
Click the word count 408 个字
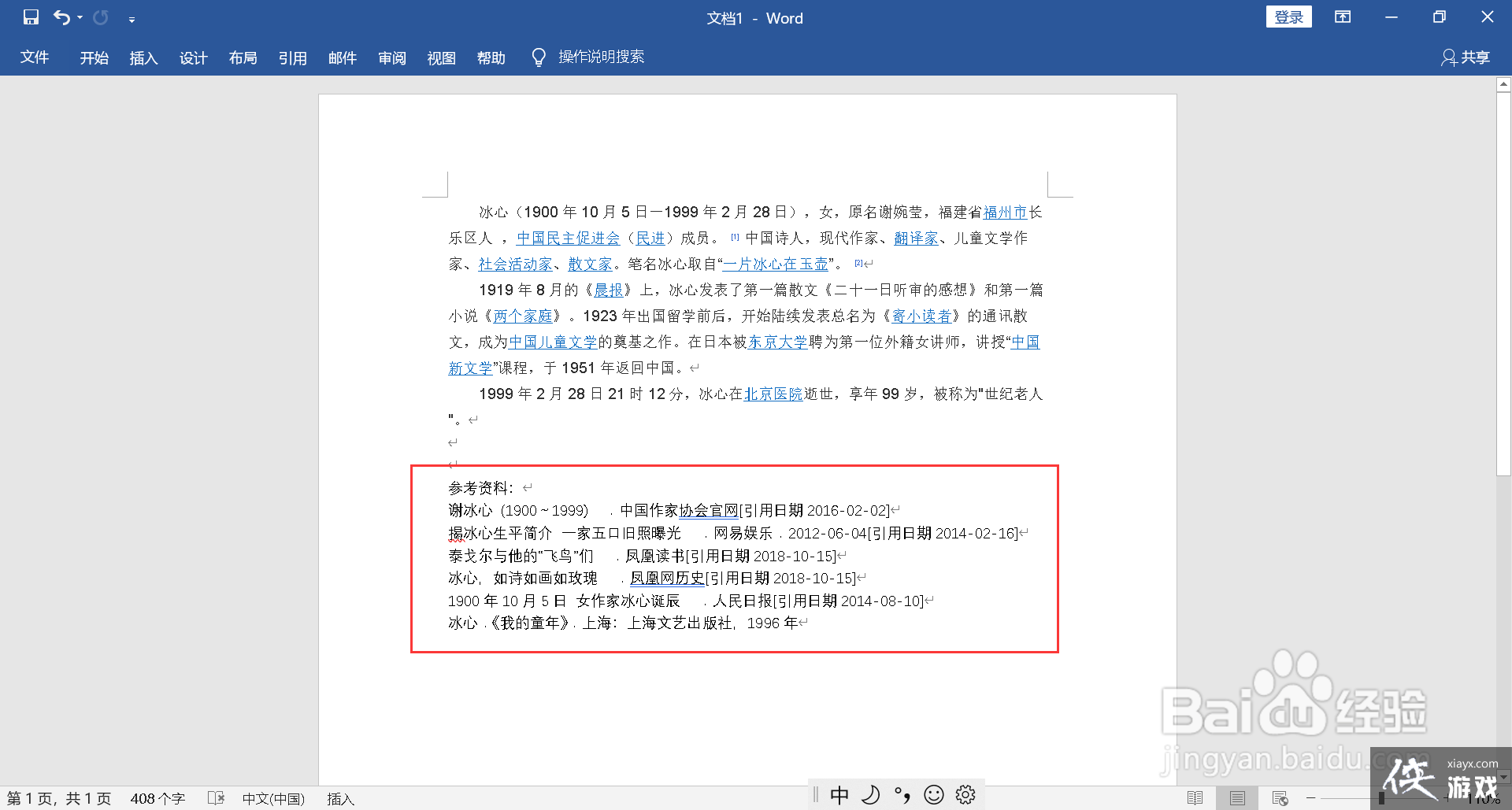tap(157, 799)
